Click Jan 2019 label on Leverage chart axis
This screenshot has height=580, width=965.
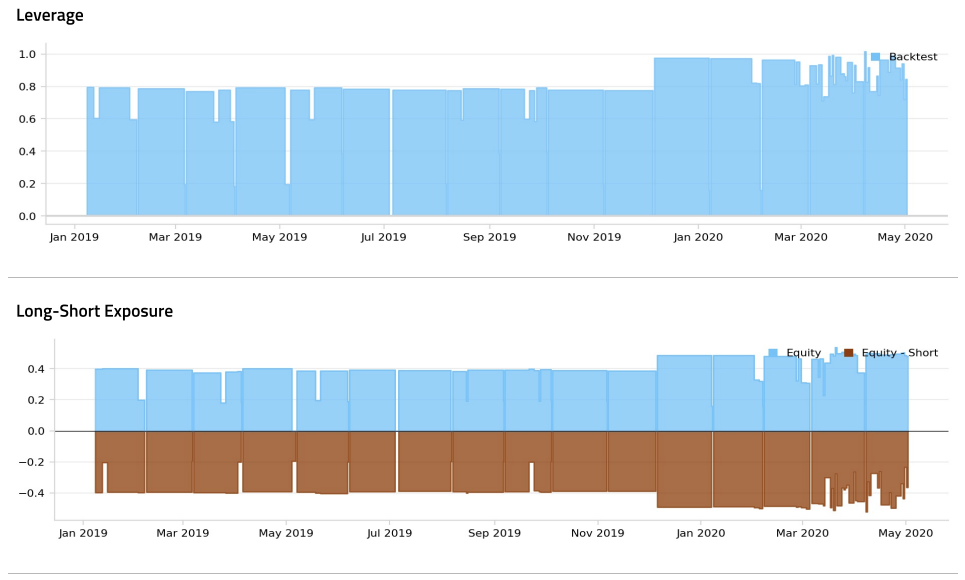pos(75,237)
